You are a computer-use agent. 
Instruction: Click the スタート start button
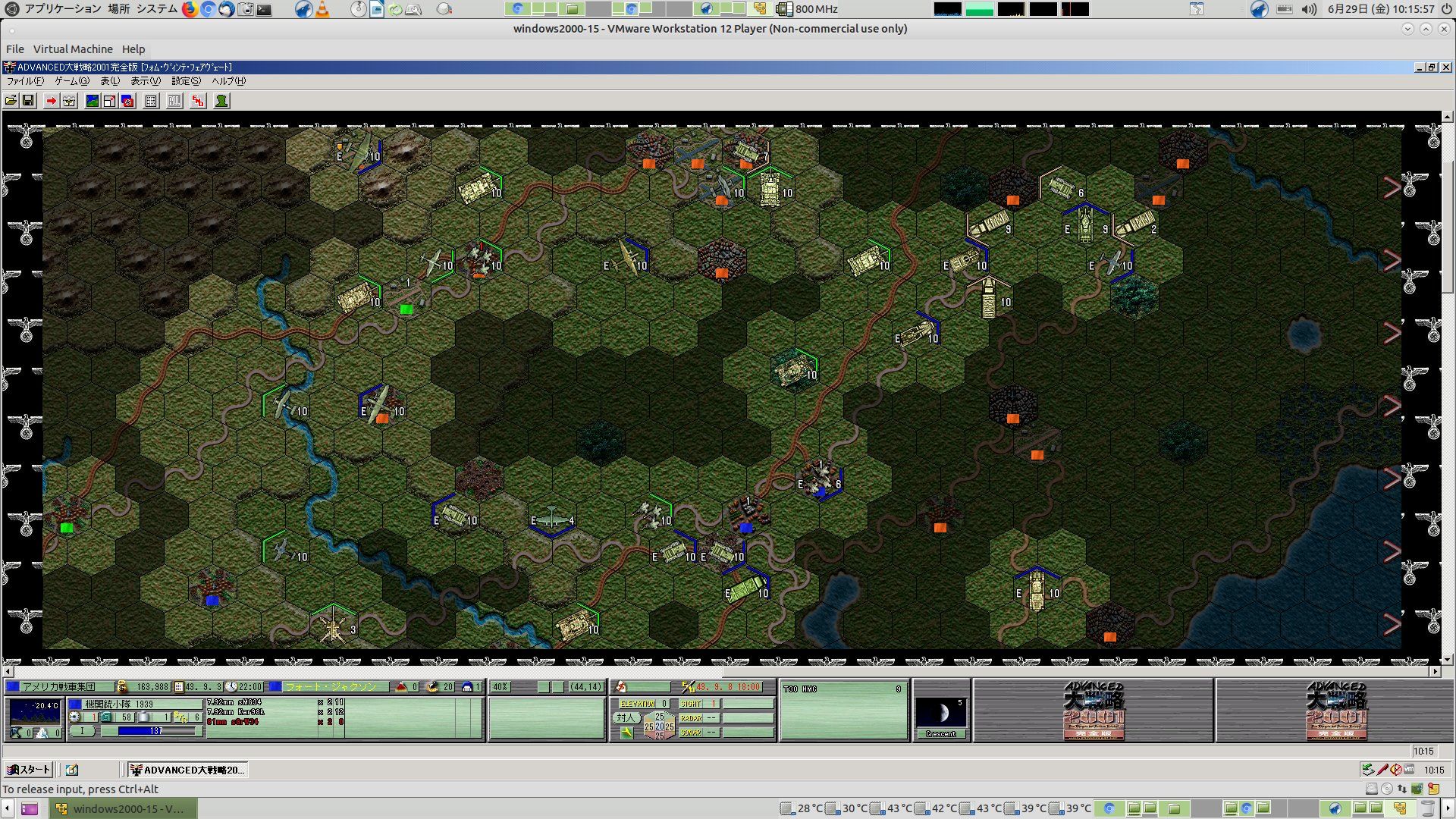point(28,770)
